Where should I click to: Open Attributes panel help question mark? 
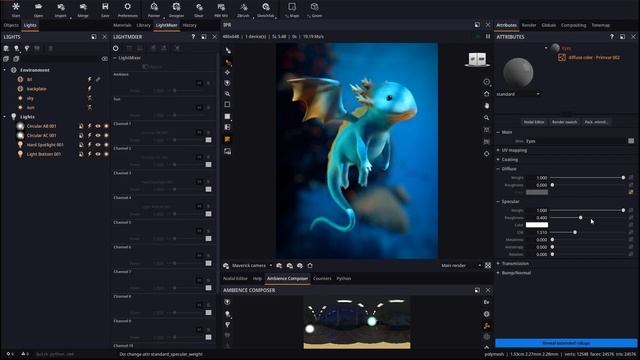click(x=611, y=37)
